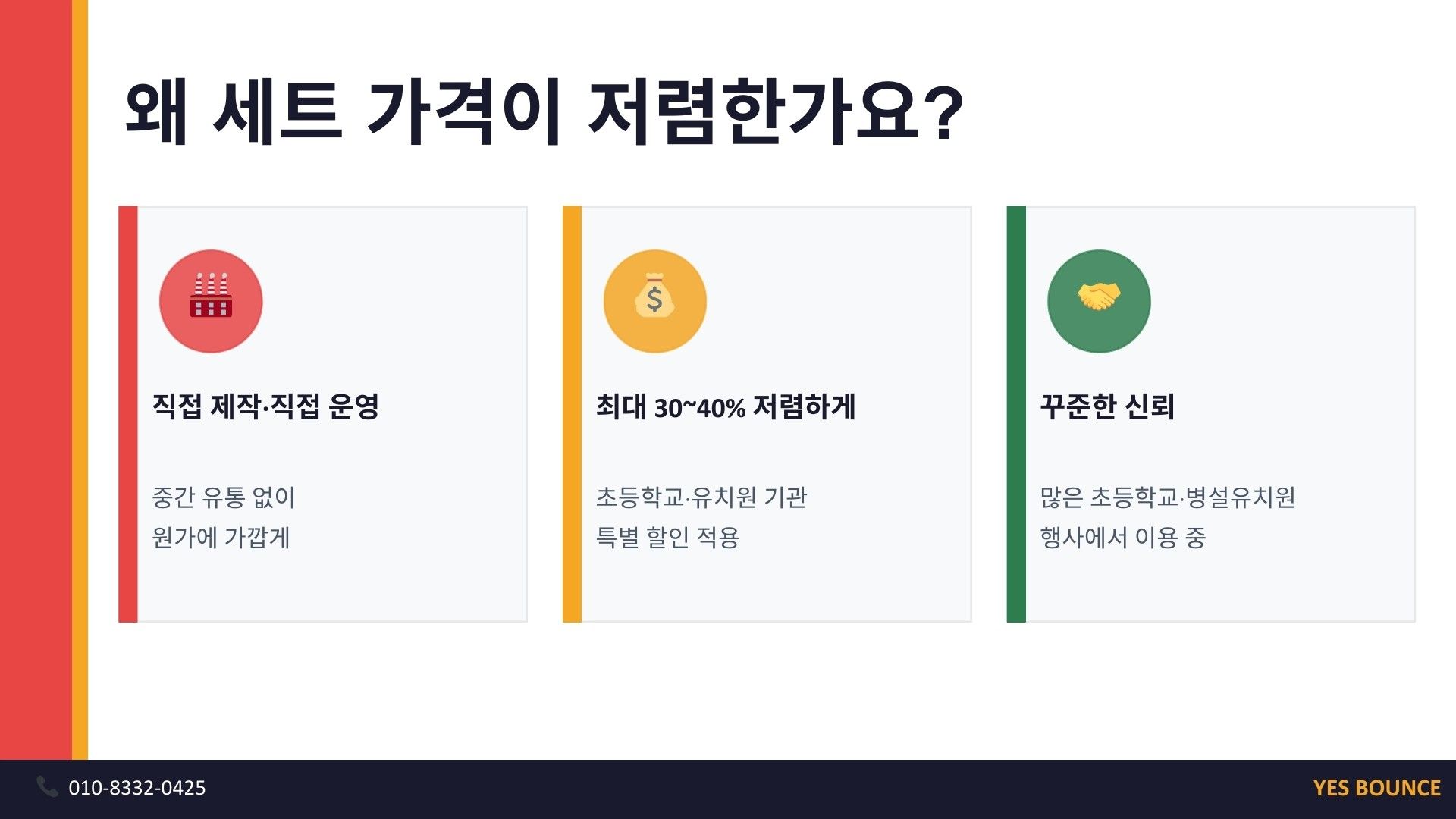Click the green accent bar on third card
The height and width of the screenshot is (819, 1456).
(x=1016, y=414)
